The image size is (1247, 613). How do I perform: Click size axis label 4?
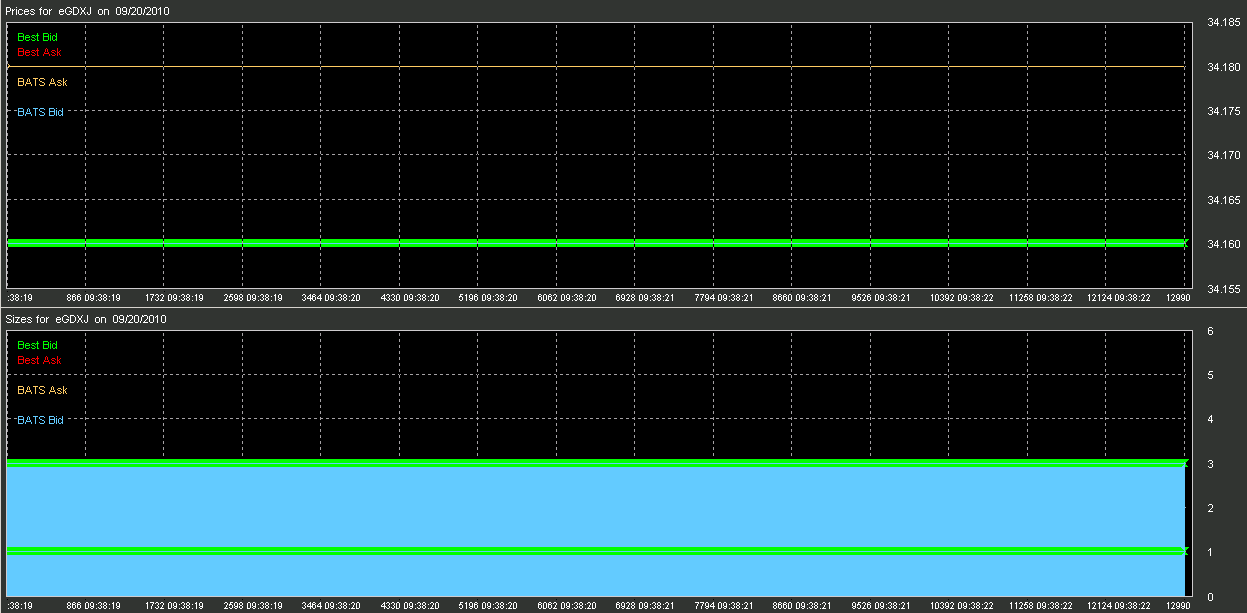(x=1210, y=419)
